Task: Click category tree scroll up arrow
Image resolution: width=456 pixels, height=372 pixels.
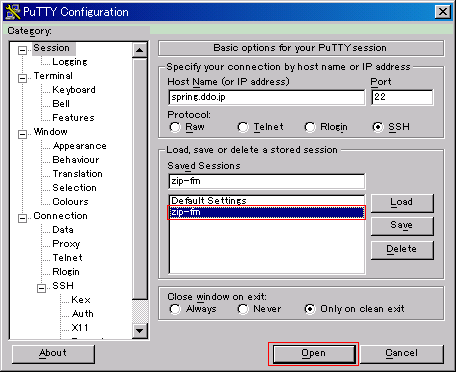Action: [x=139, y=50]
